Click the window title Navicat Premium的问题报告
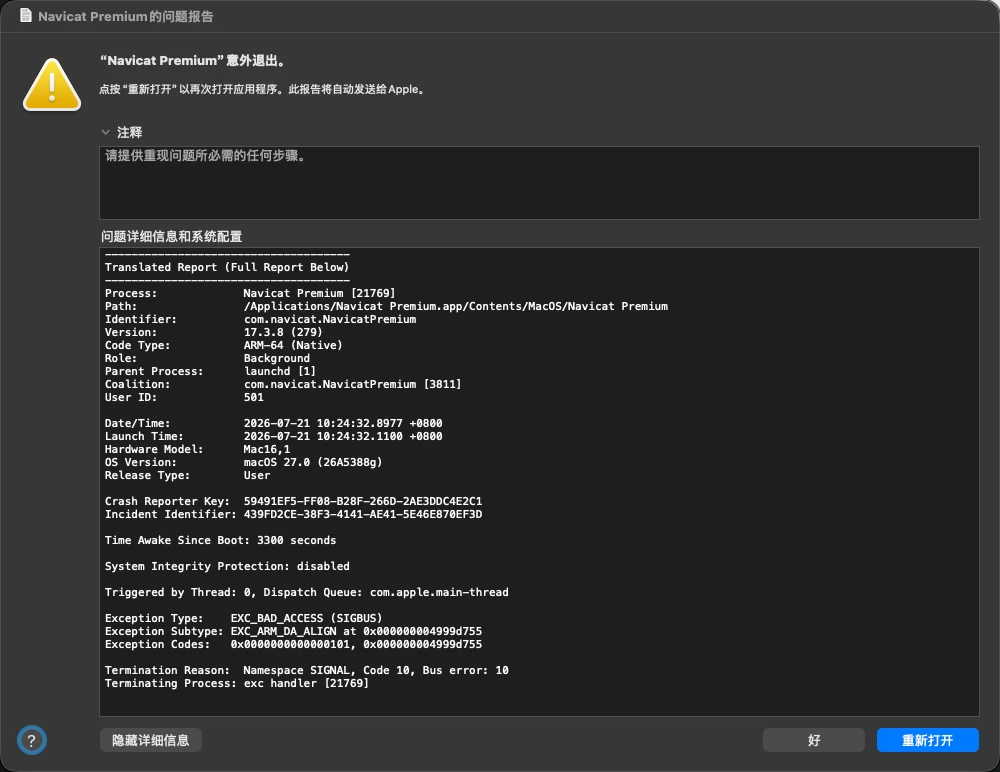Screen dimensions: 1000x772 126,16
